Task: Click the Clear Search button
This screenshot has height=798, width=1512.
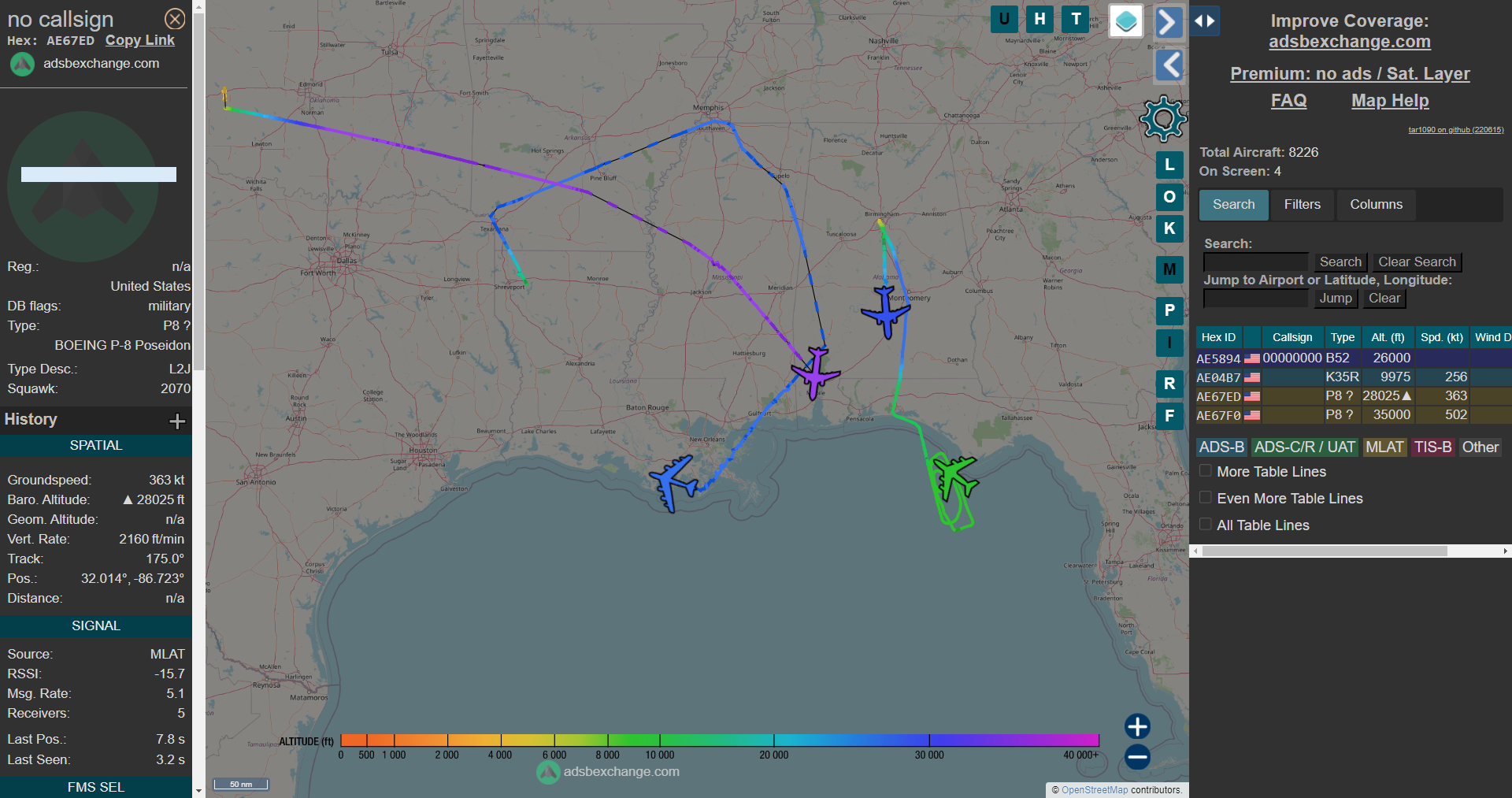Action: [1417, 262]
